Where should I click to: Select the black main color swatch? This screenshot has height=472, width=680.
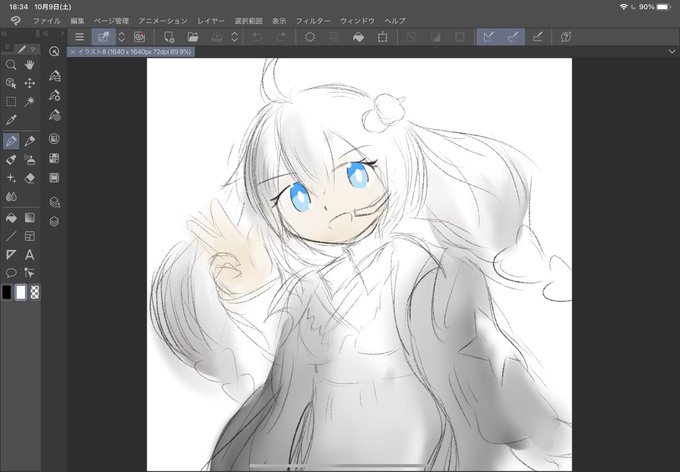[x=7, y=292]
